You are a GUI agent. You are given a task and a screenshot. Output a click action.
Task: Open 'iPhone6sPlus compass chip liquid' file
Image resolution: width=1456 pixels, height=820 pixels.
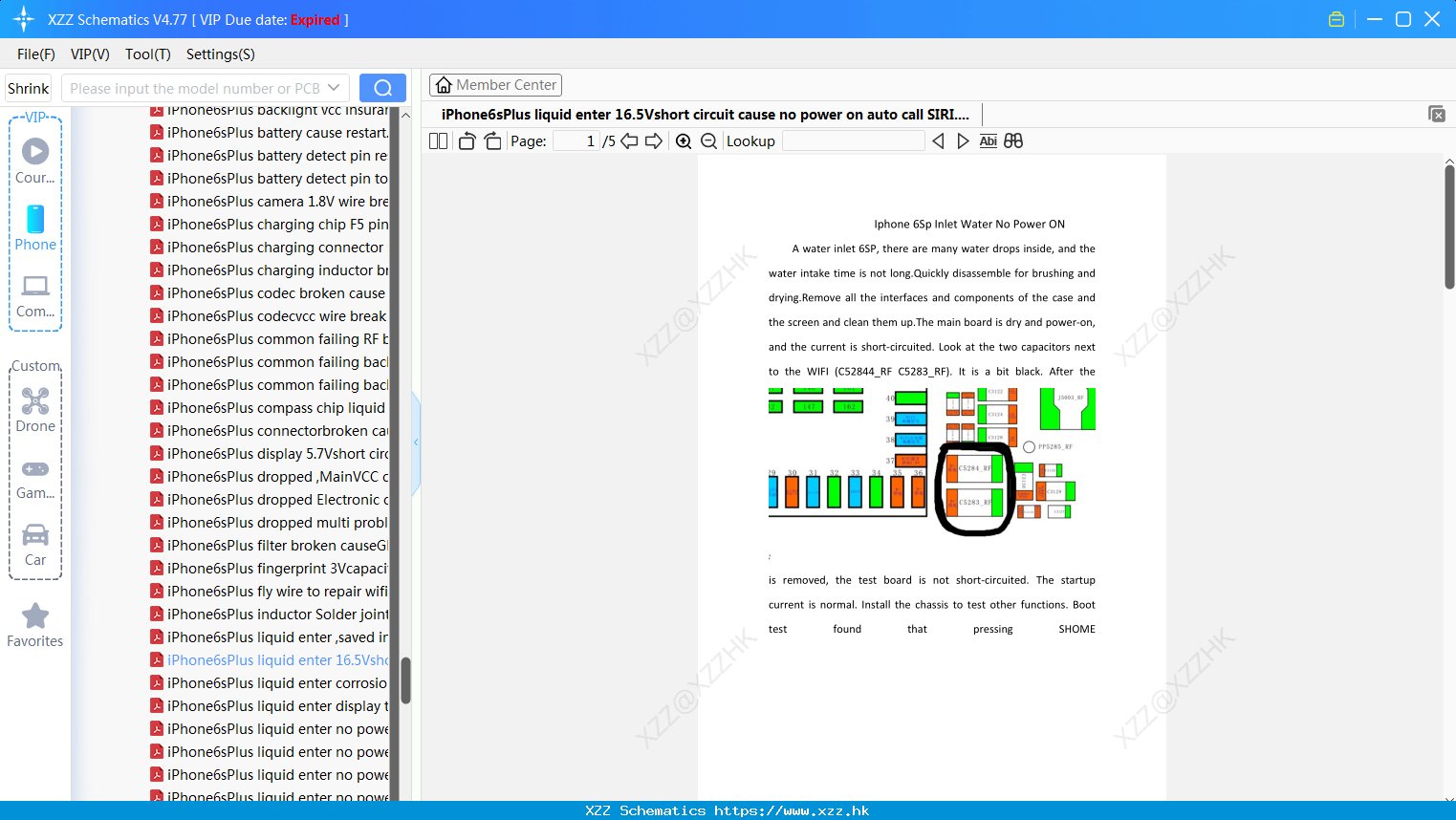(x=268, y=408)
